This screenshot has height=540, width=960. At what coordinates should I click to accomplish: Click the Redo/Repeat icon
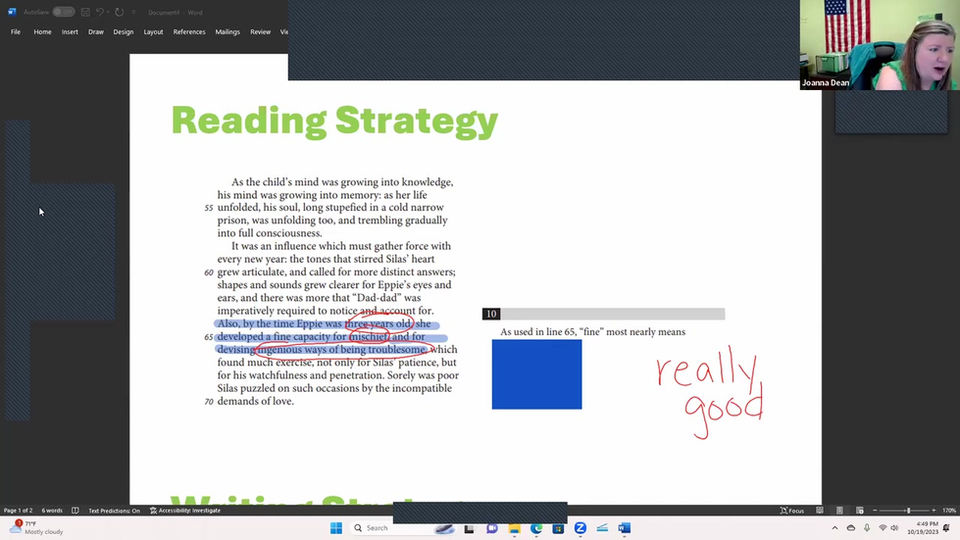(x=119, y=12)
